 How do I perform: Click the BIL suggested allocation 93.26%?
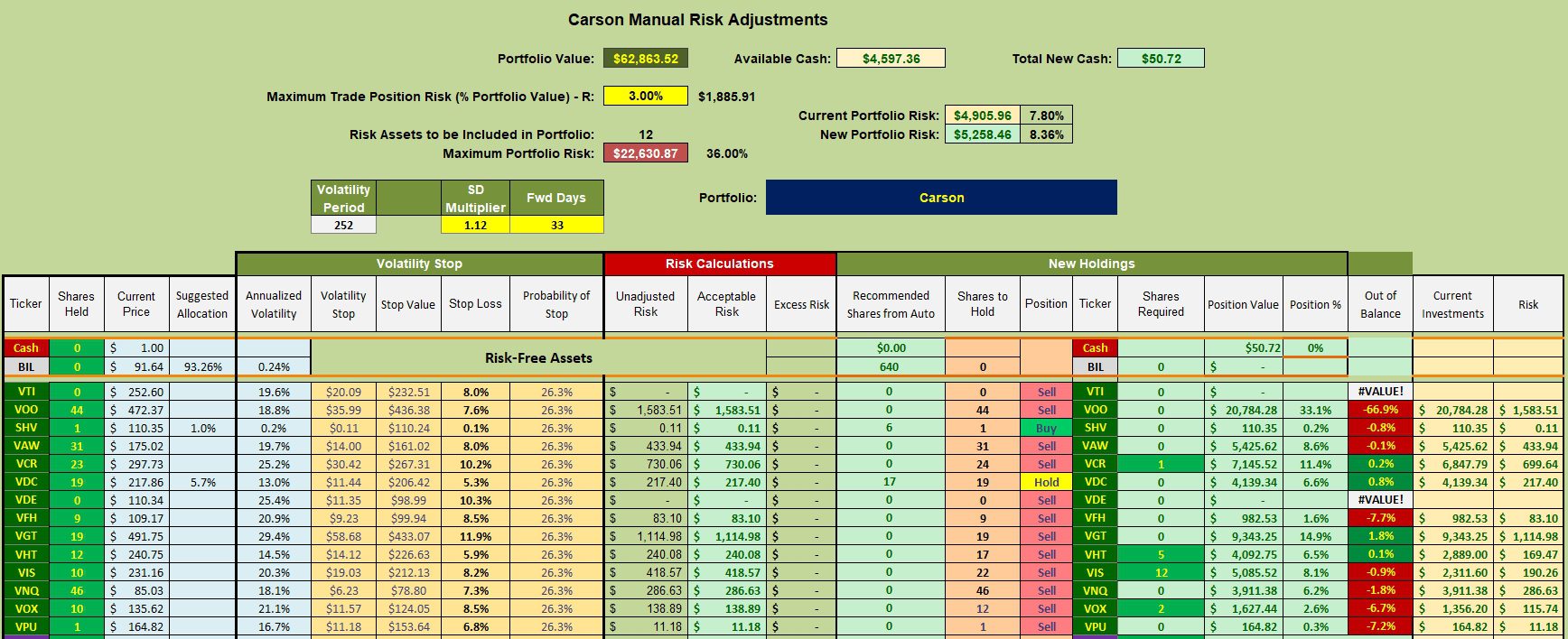(202, 366)
